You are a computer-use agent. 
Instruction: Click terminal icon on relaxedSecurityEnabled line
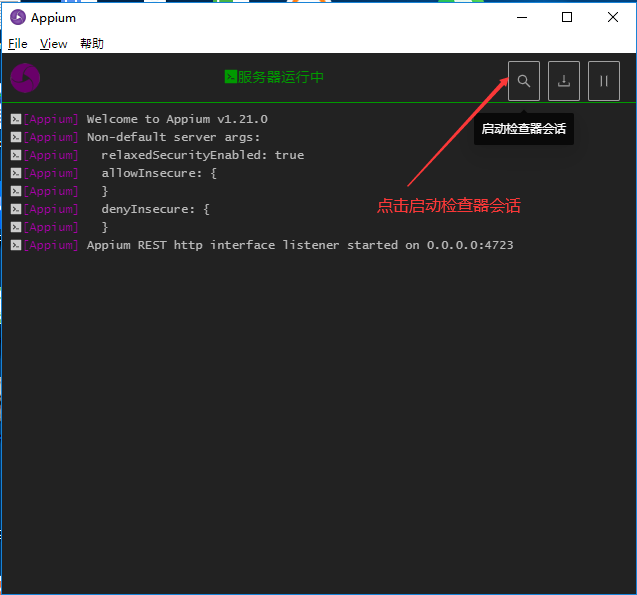coord(16,155)
